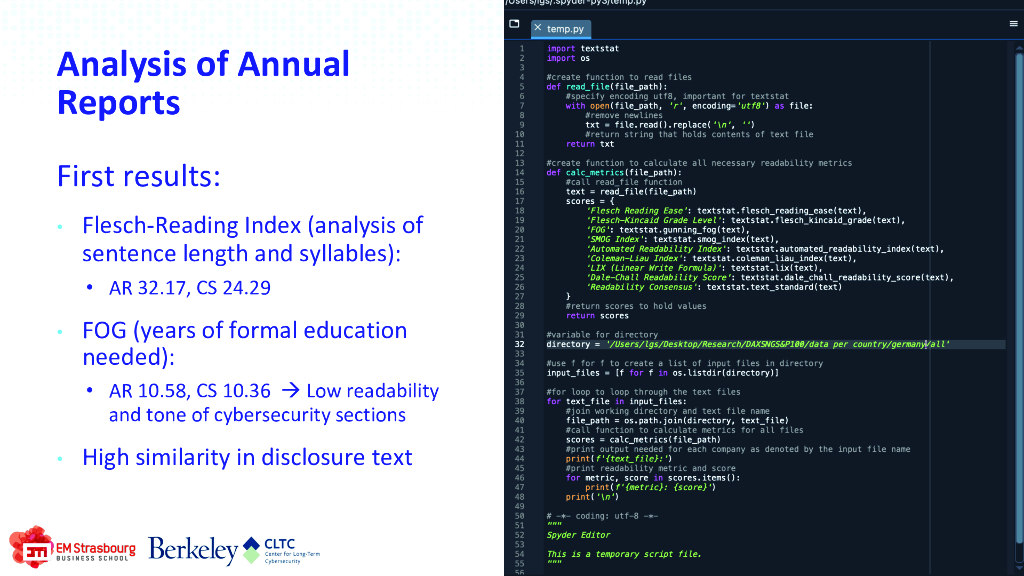
Task: Click the 'High similarity in disclosure text' bullet
Action: pos(247,457)
